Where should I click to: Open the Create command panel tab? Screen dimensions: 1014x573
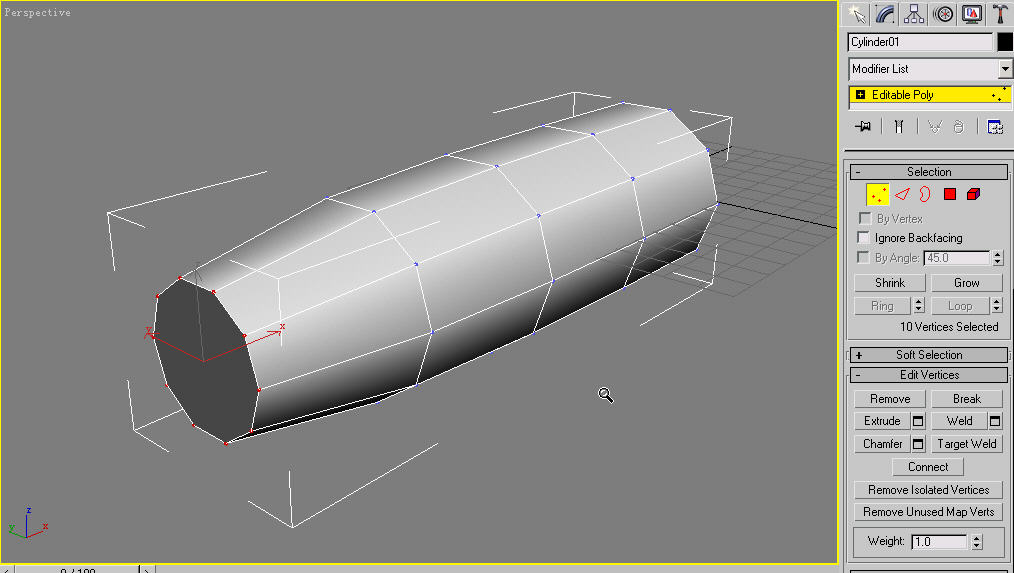[856, 14]
